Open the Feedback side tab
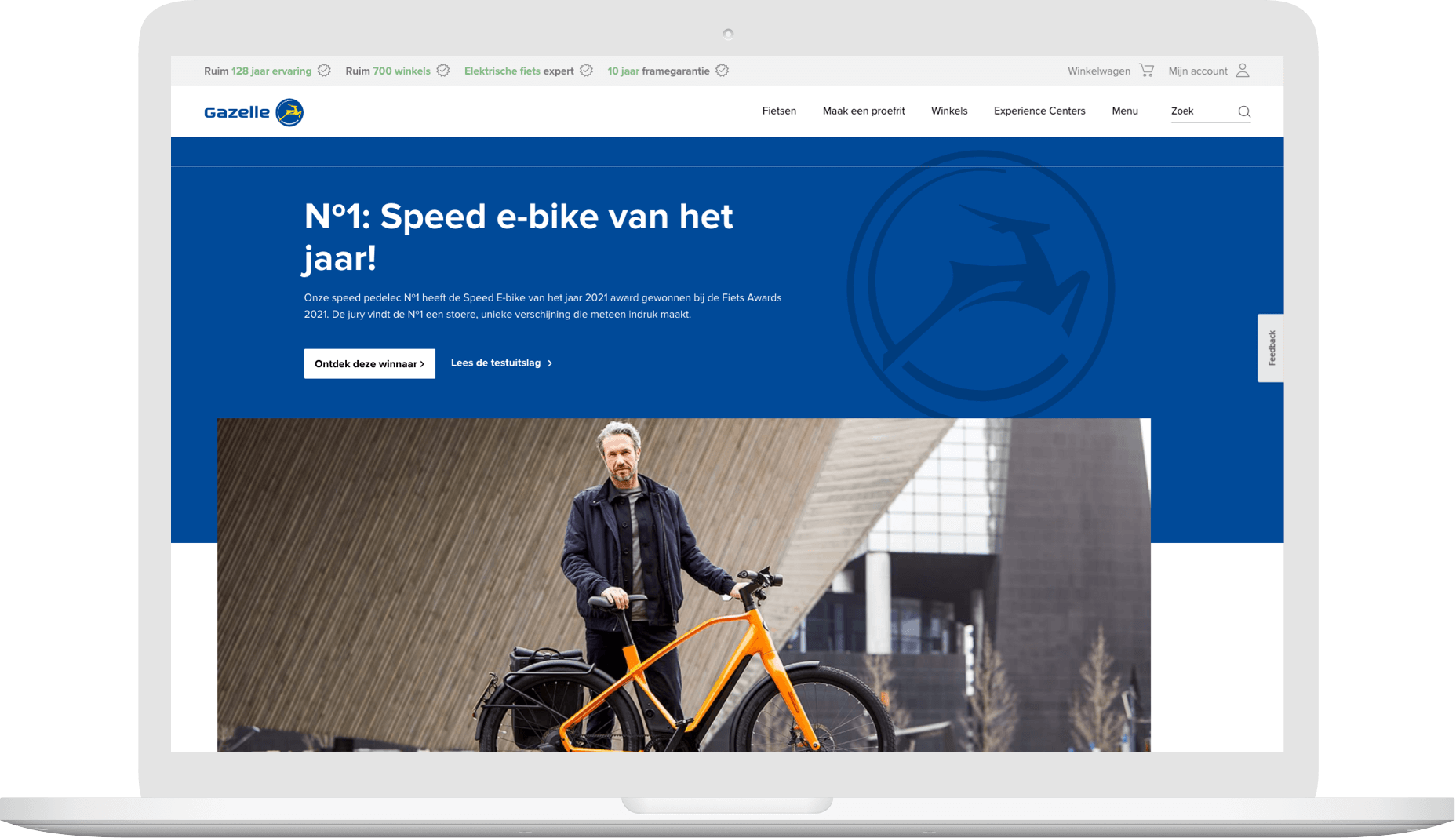Viewport: 1456px width, 838px height. (1271, 348)
